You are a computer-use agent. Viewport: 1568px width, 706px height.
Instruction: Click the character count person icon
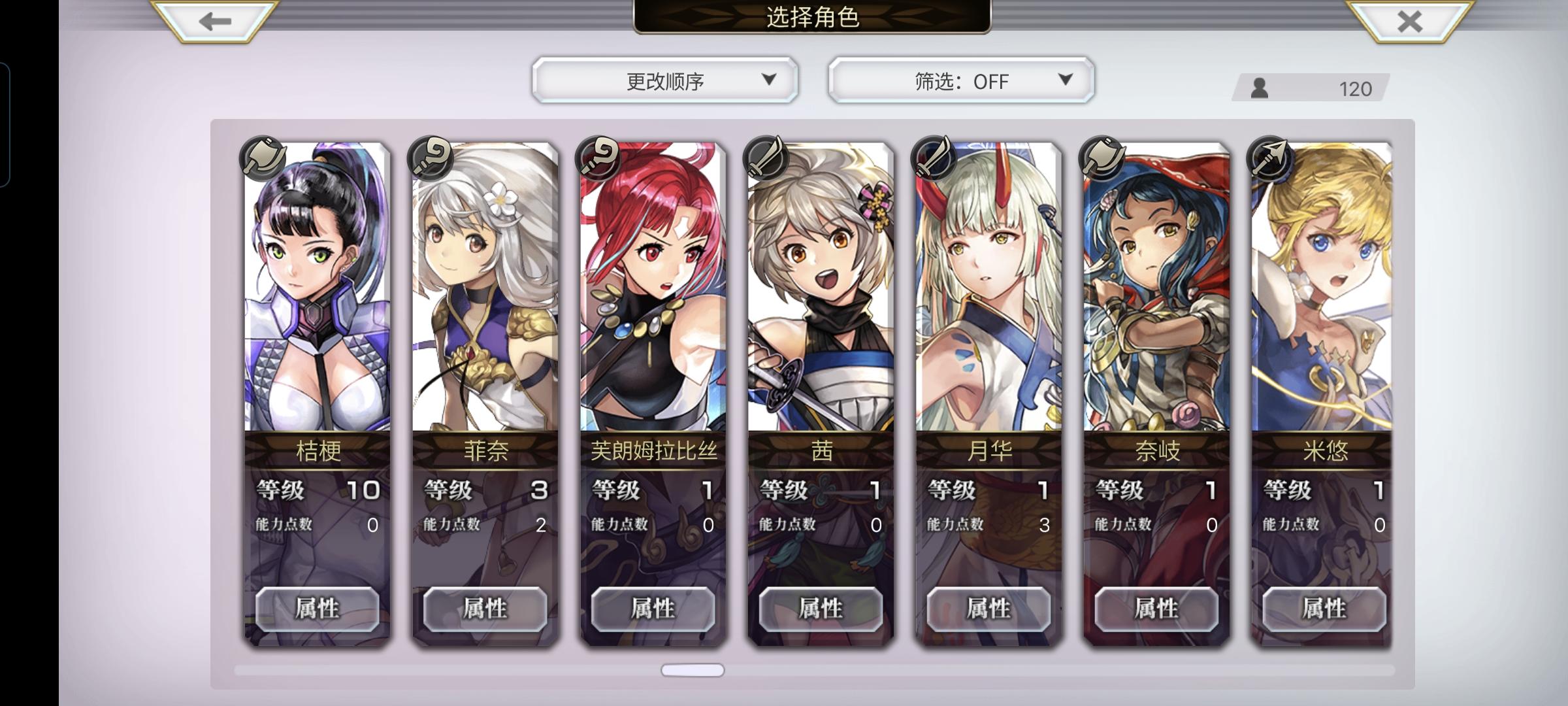tap(1260, 88)
